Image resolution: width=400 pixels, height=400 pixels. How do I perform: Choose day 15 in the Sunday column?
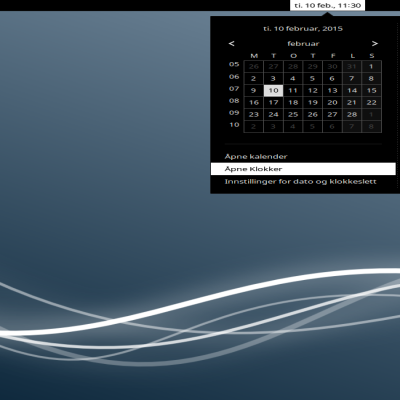tap(371, 90)
